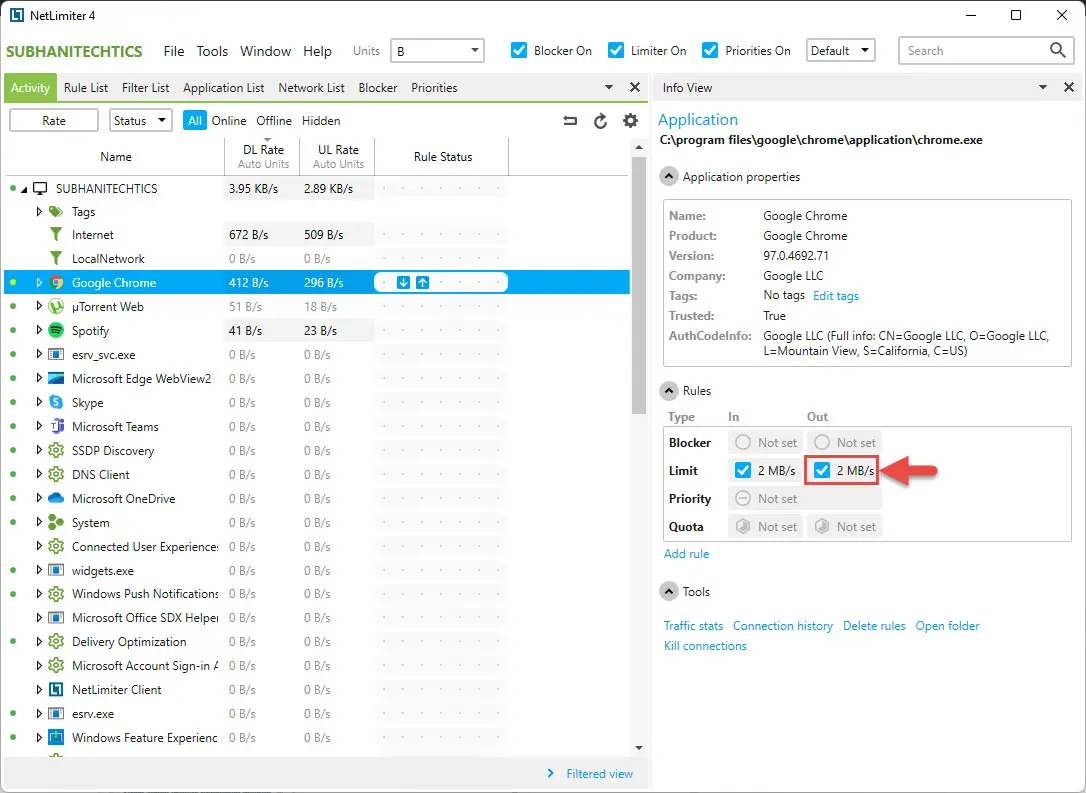This screenshot has width=1086, height=793.
Task: Toggle the Priorities On checkbox
Action: pyautogui.click(x=710, y=51)
